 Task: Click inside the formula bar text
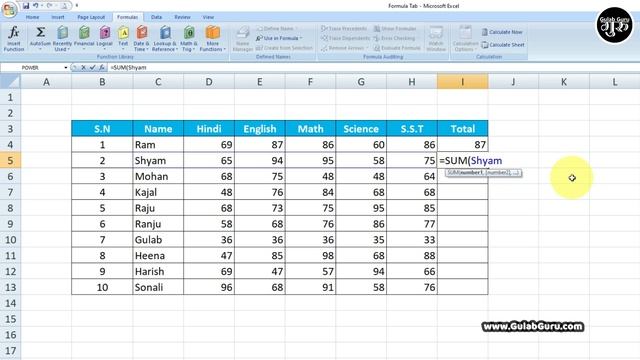(x=129, y=67)
